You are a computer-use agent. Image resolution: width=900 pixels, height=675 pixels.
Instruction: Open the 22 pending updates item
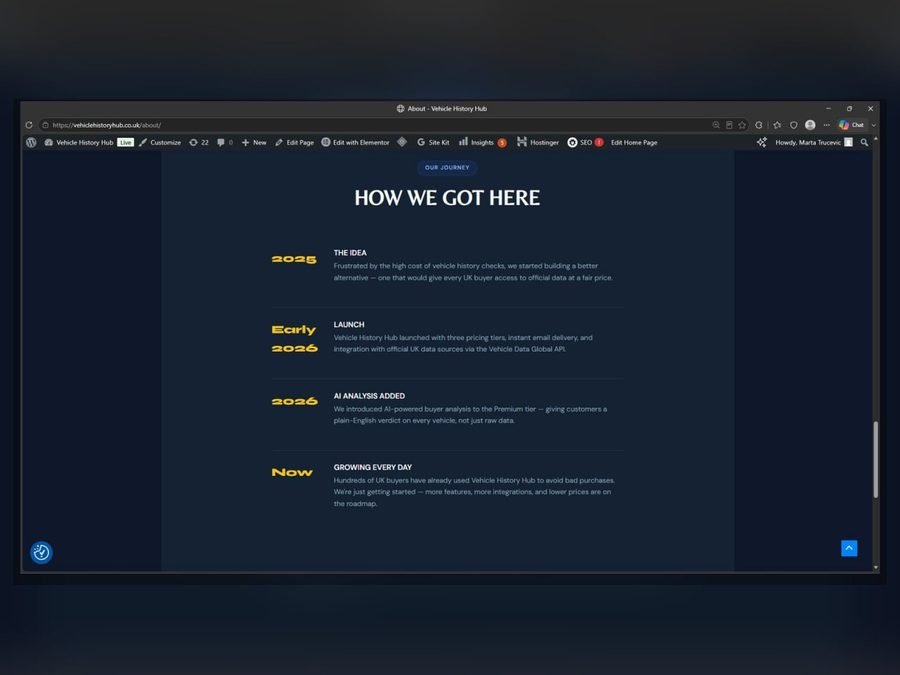click(199, 142)
